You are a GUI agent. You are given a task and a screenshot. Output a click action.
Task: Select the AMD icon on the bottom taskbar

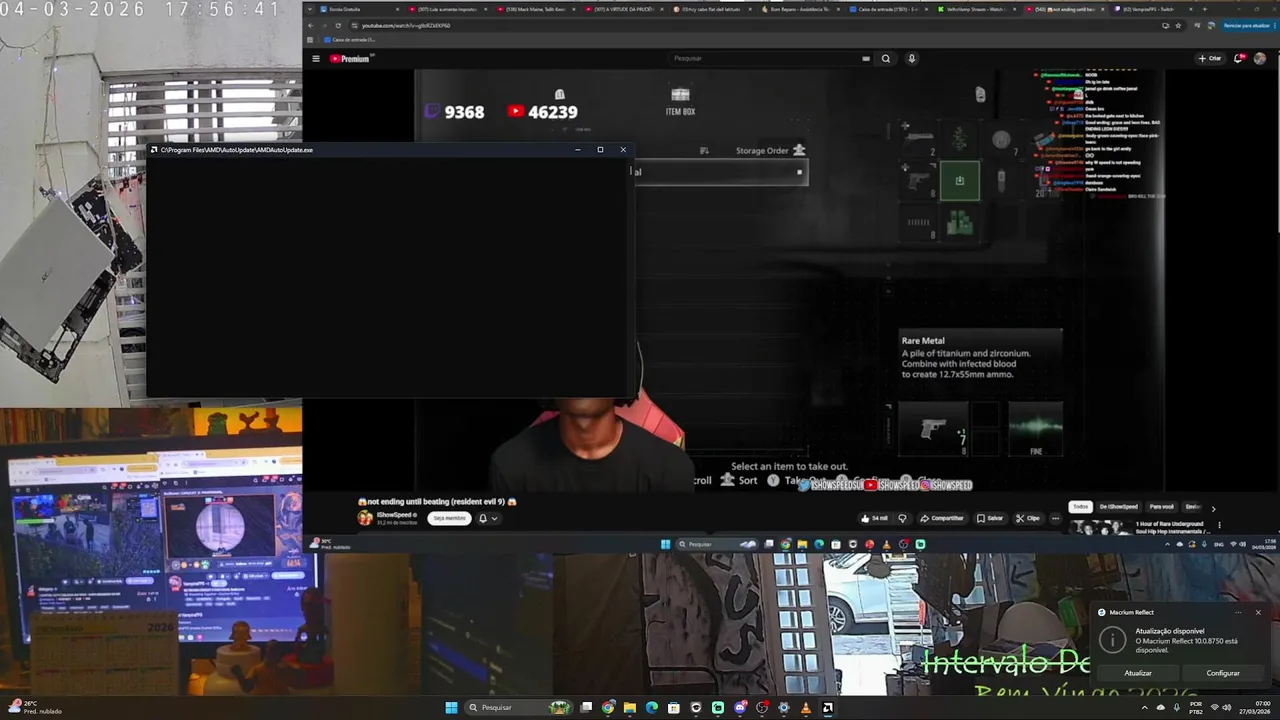828,708
